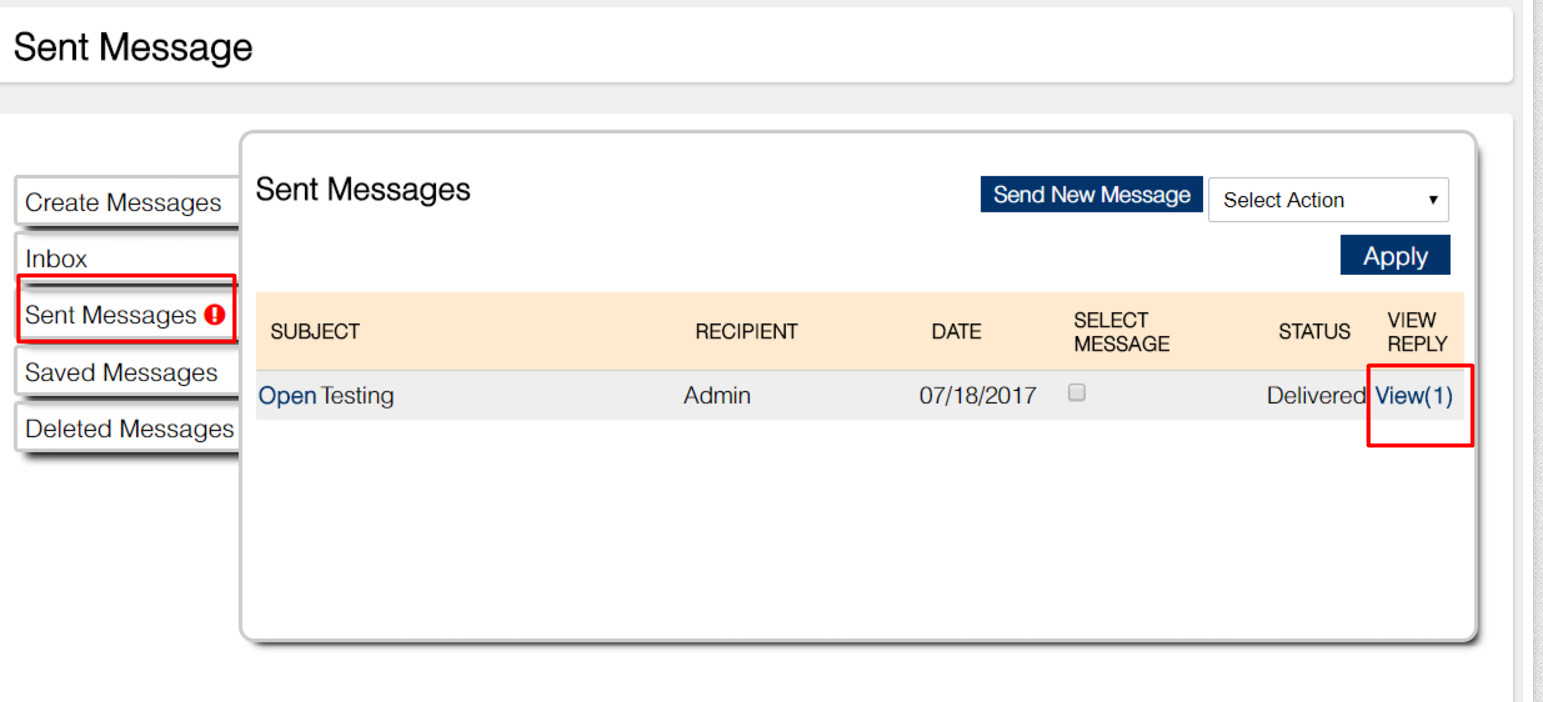Click the right-side page scrollbar
This screenshot has width=1543, height=702.
pyautogui.click(x=1534, y=350)
